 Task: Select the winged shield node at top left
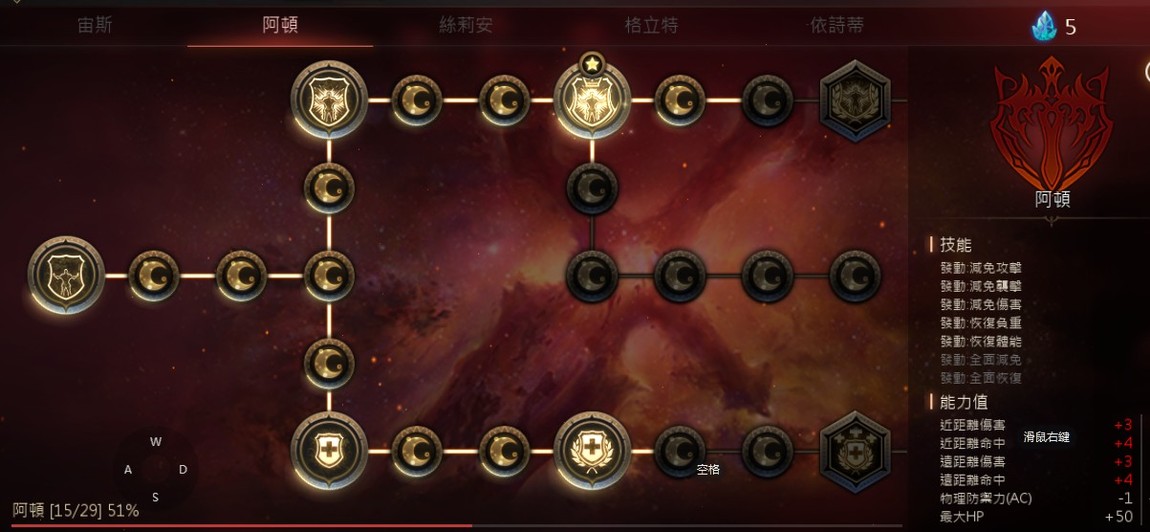pos(329,100)
